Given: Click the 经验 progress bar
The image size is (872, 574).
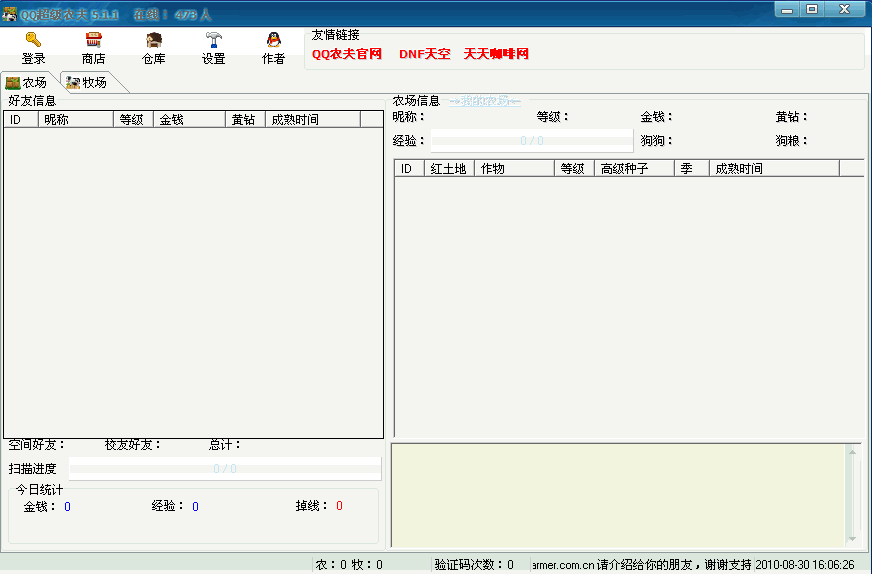Looking at the screenshot, I should coord(531,141).
